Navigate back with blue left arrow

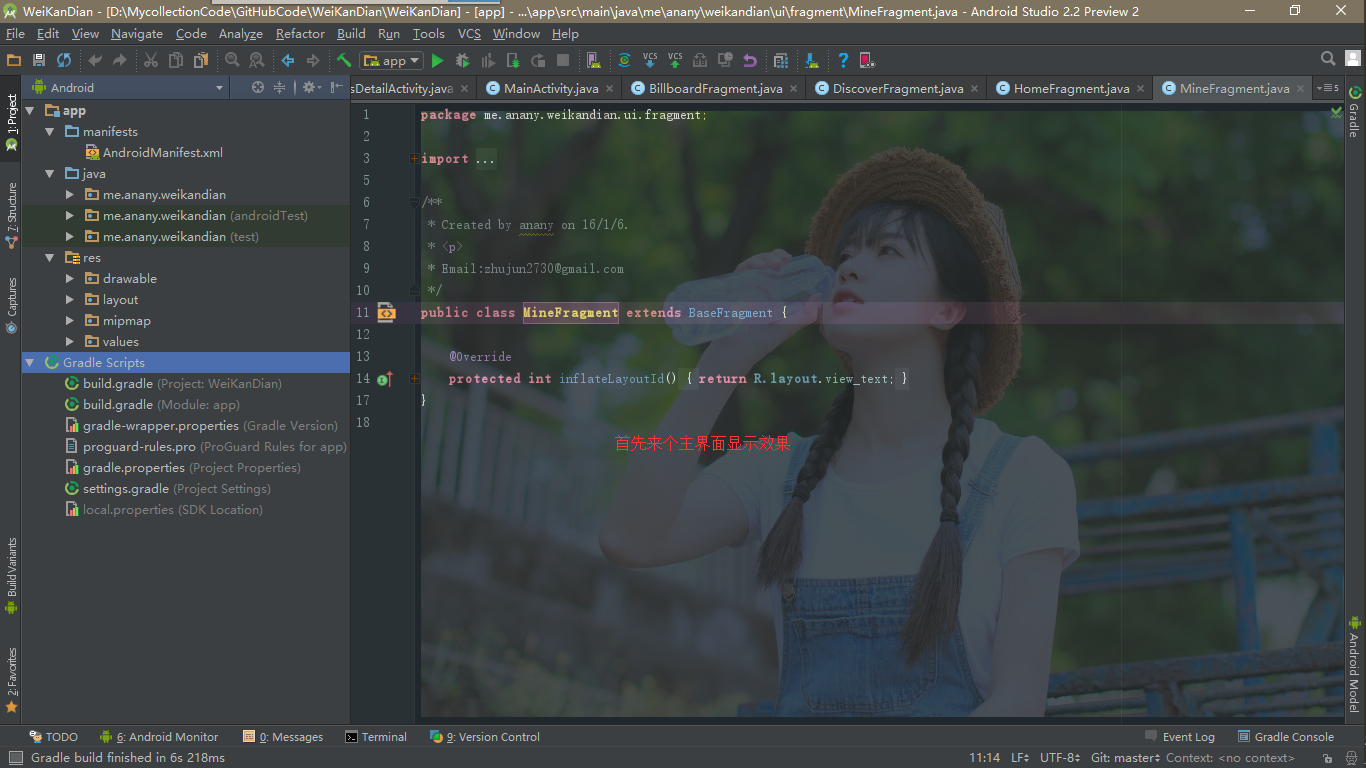point(288,60)
